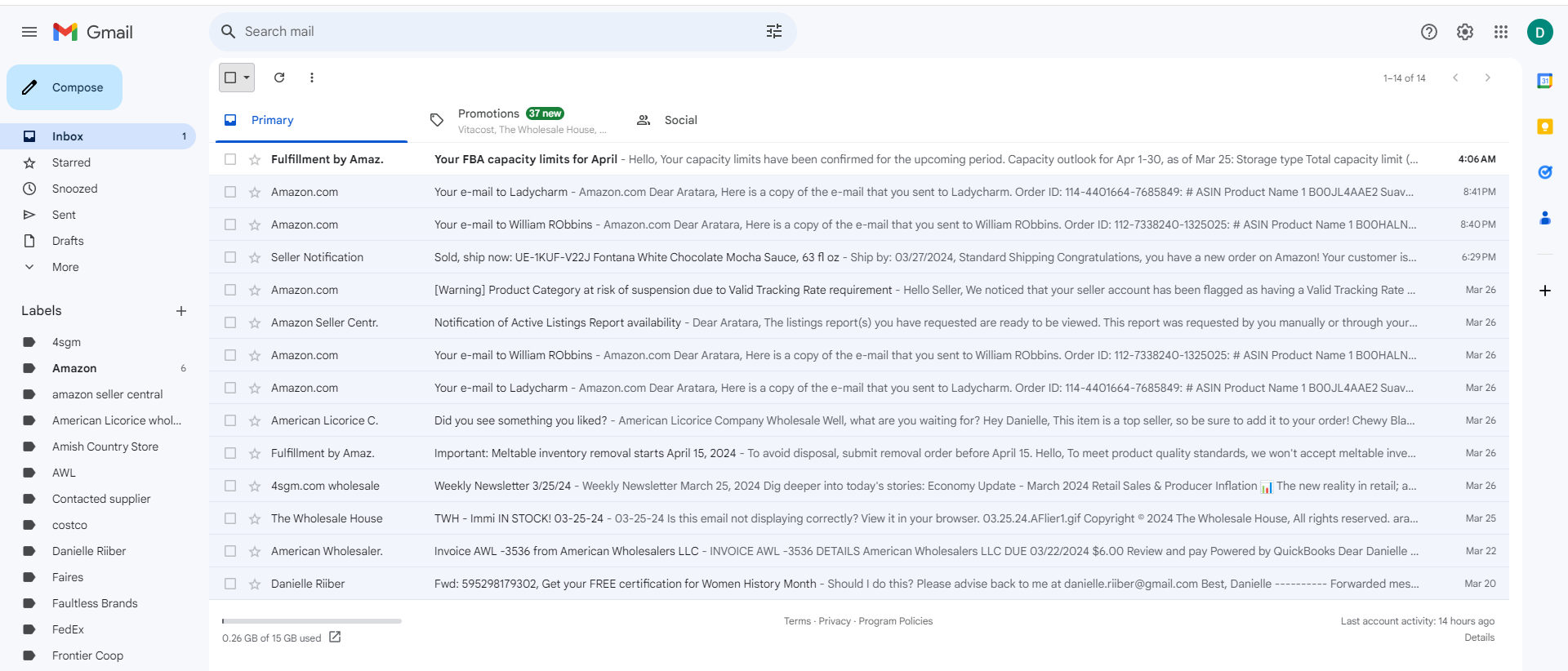Create new label with plus icon
The height and width of the screenshot is (671, 1568).
point(181,311)
